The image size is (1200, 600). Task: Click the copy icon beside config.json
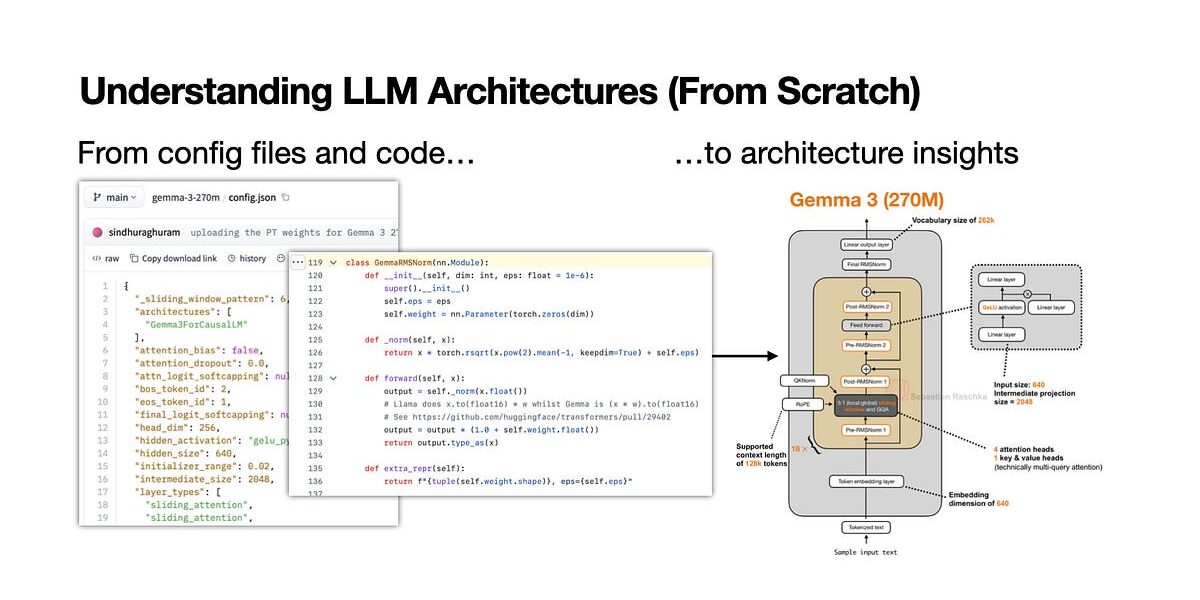point(286,198)
